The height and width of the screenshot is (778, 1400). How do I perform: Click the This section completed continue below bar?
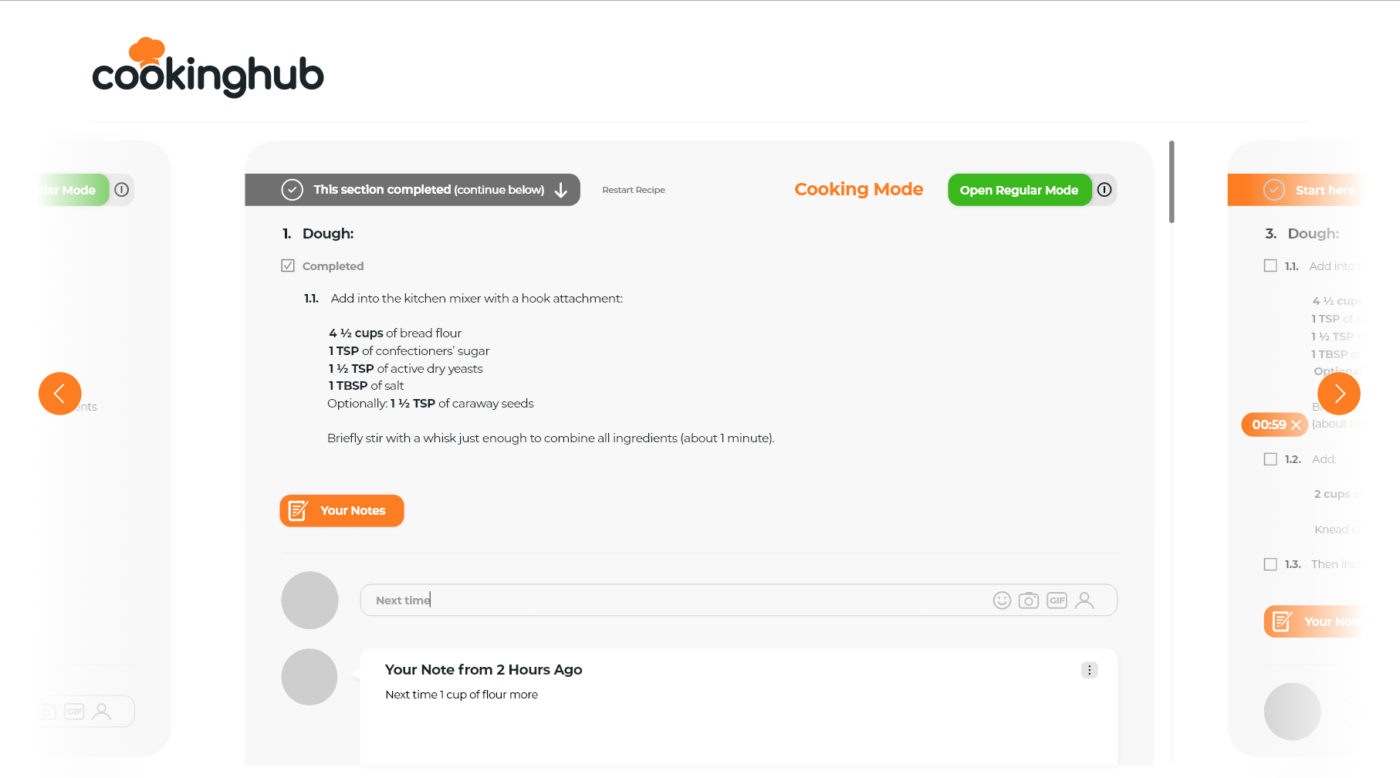click(x=412, y=190)
